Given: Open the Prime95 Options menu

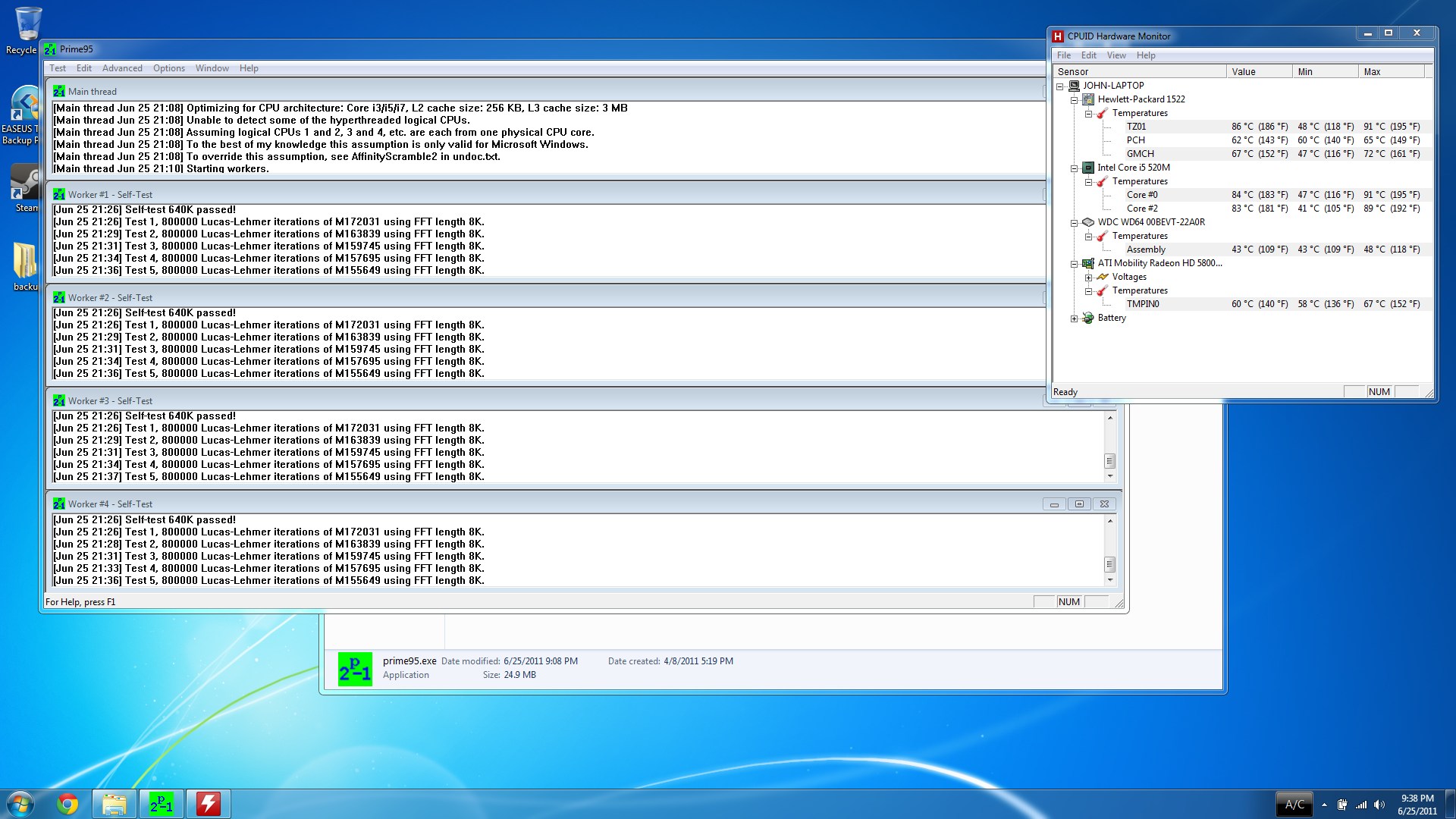Looking at the screenshot, I should [169, 68].
